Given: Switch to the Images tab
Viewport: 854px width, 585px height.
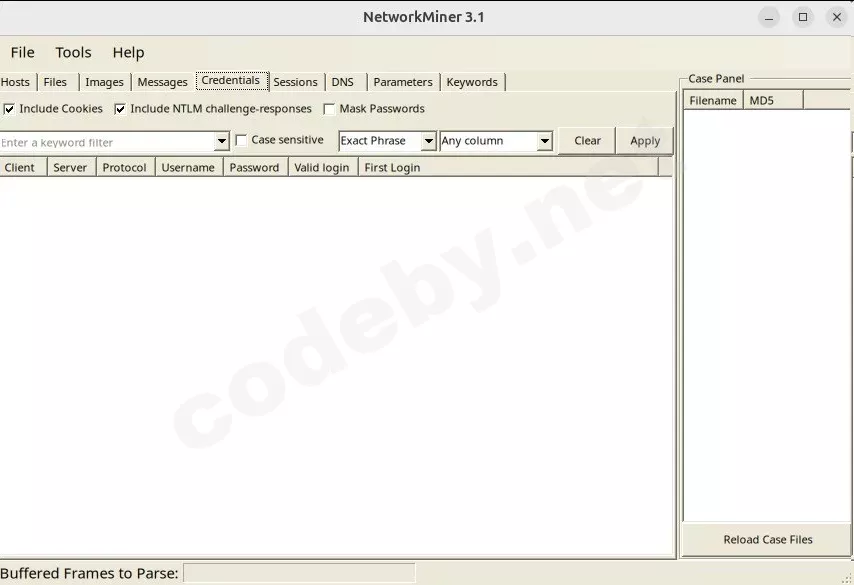Looking at the screenshot, I should coord(104,82).
